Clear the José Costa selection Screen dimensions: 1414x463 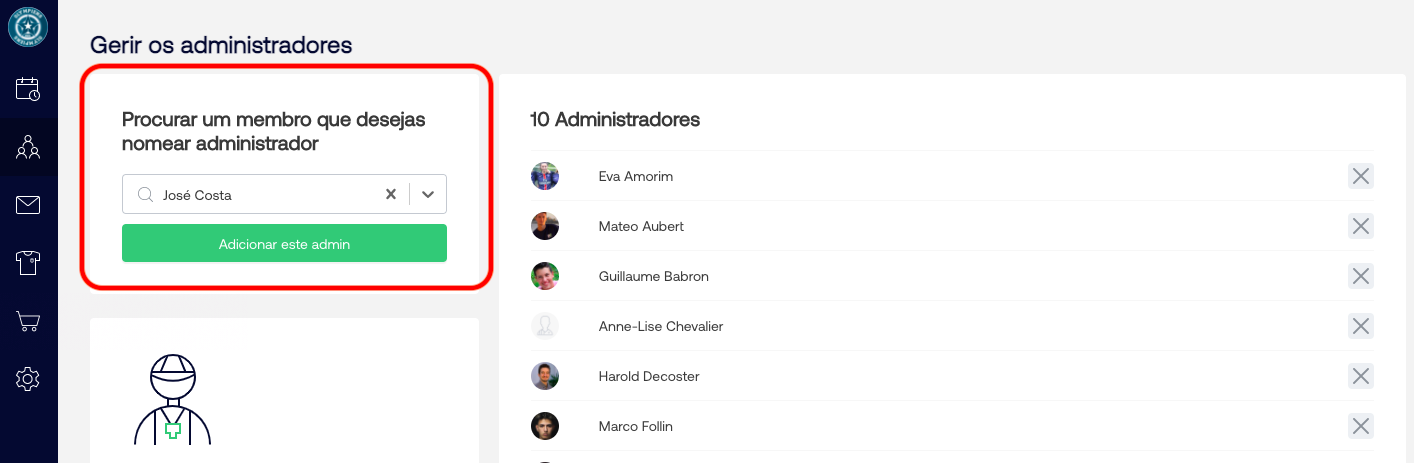tap(391, 195)
